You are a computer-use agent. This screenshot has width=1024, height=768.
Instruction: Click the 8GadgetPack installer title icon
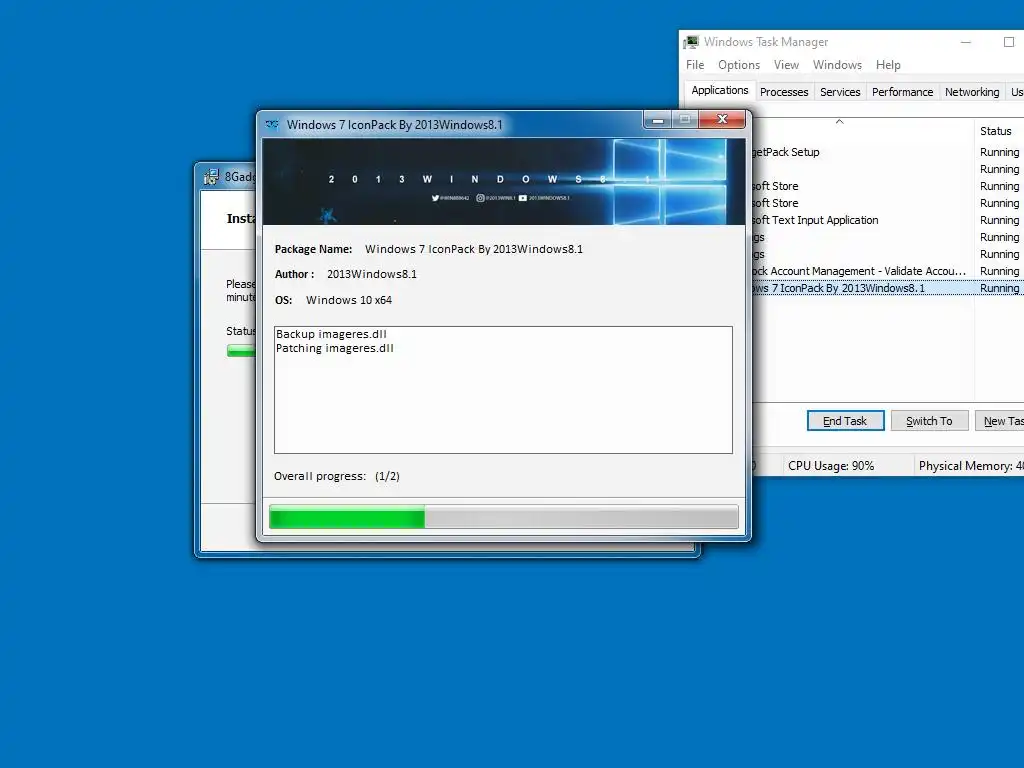pyautogui.click(x=211, y=176)
